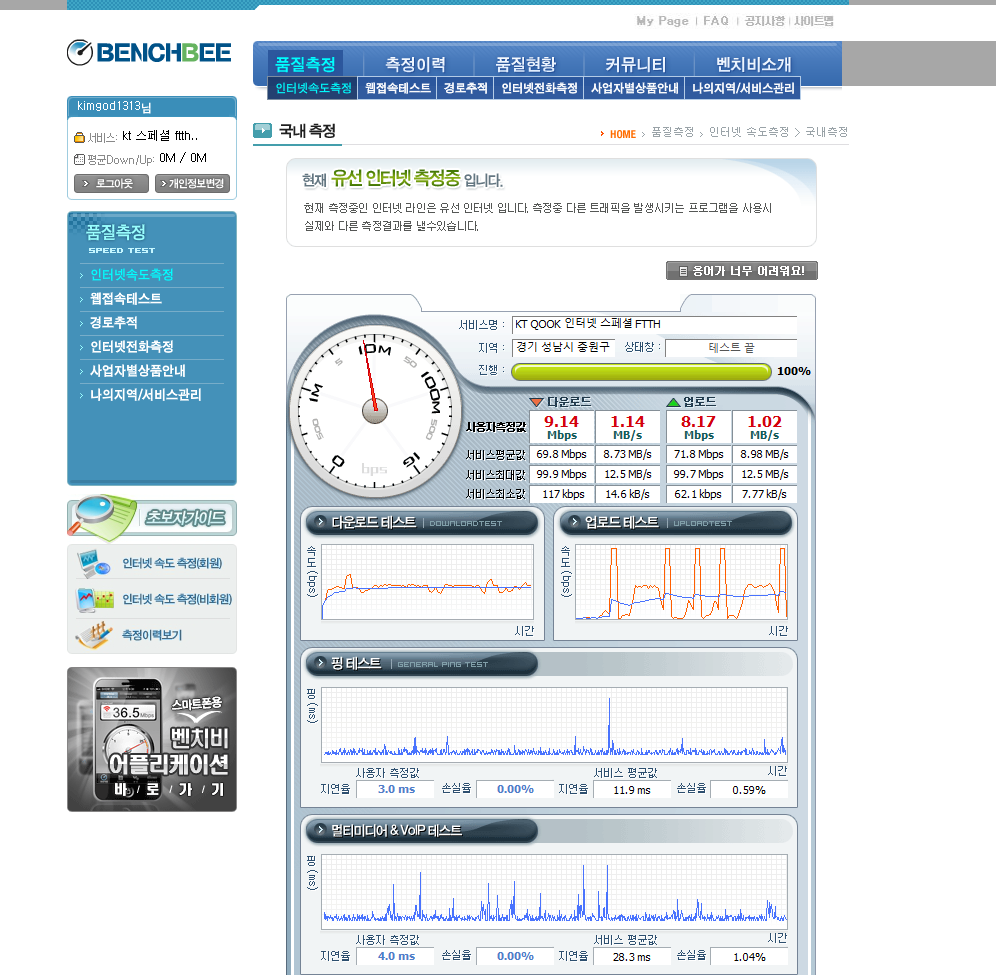Click the HOME breadcrumb link
Viewport: 996px width, 975px height.
pos(622,134)
